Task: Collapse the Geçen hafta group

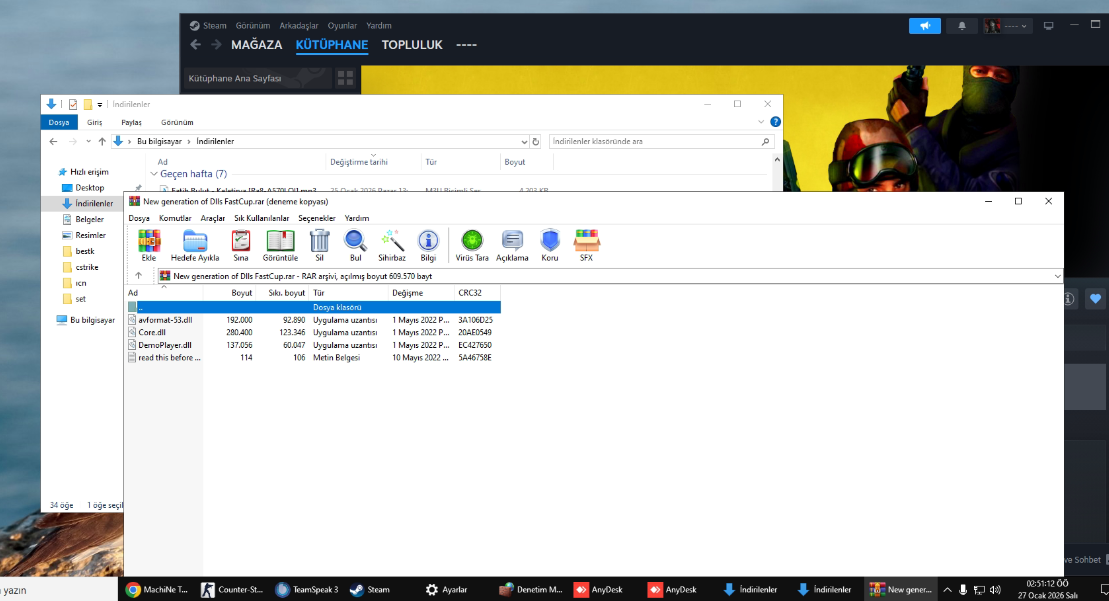Action: [x=153, y=174]
